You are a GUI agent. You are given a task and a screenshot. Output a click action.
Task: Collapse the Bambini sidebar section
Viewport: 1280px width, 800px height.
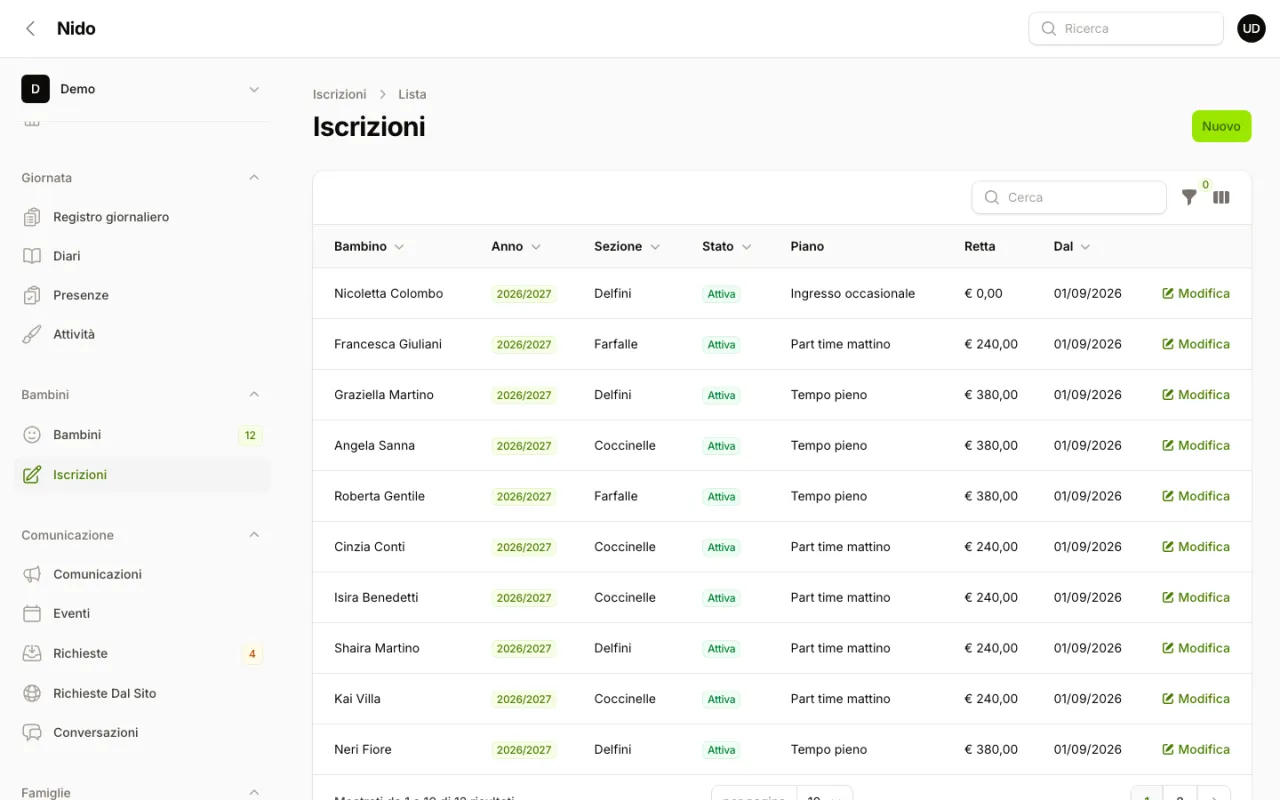point(254,394)
